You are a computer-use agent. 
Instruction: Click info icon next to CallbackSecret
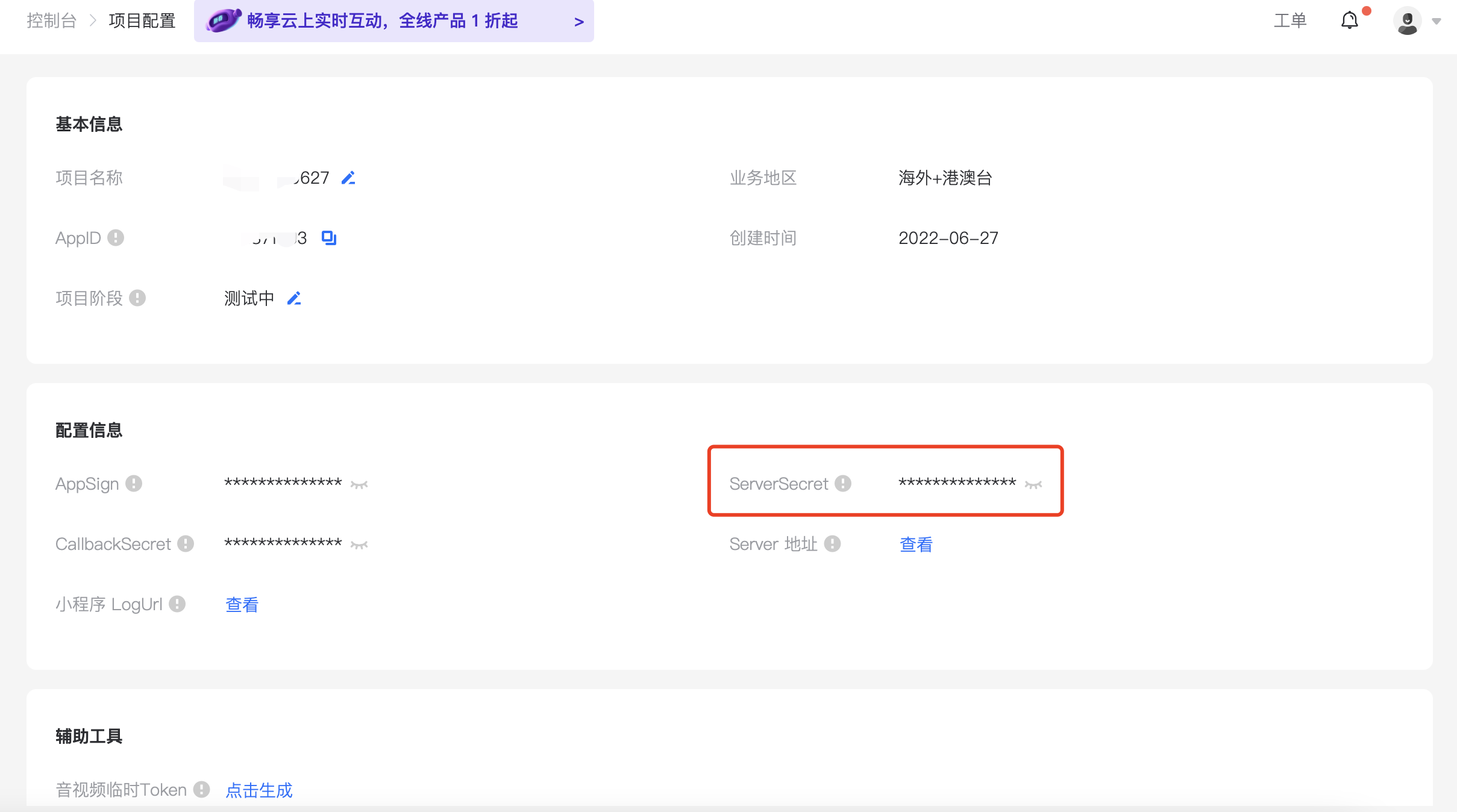pos(186,543)
